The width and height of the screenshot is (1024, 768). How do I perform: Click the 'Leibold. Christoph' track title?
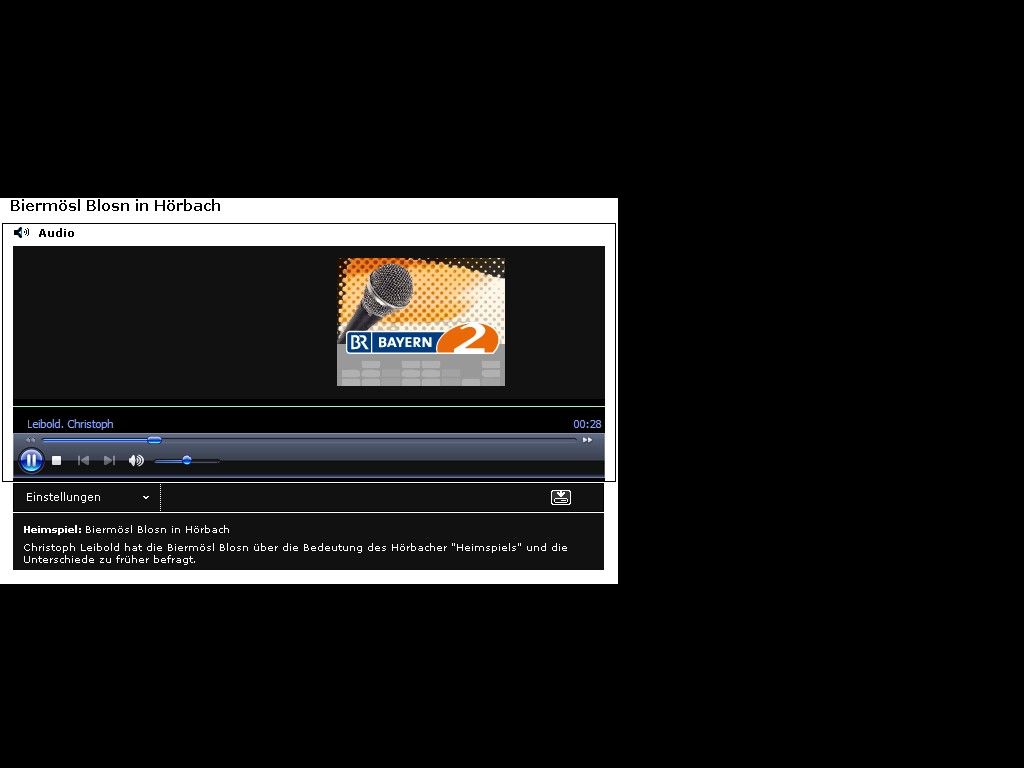coord(70,424)
